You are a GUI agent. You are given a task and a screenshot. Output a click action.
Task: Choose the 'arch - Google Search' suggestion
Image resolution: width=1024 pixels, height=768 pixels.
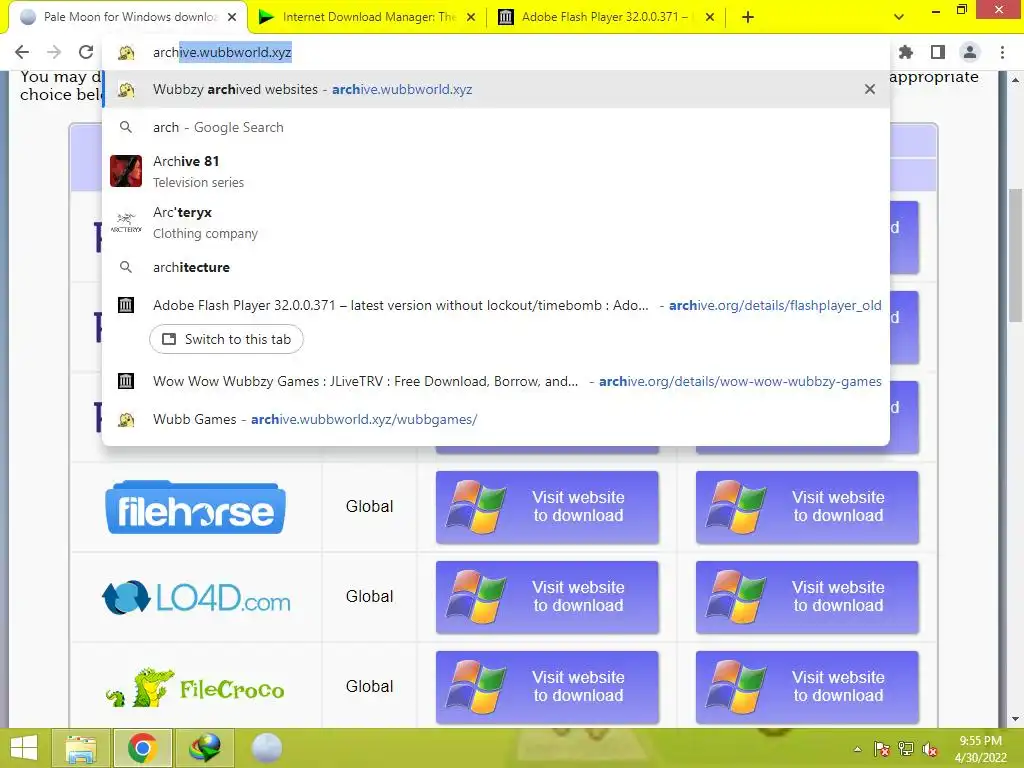[x=496, y=127]
